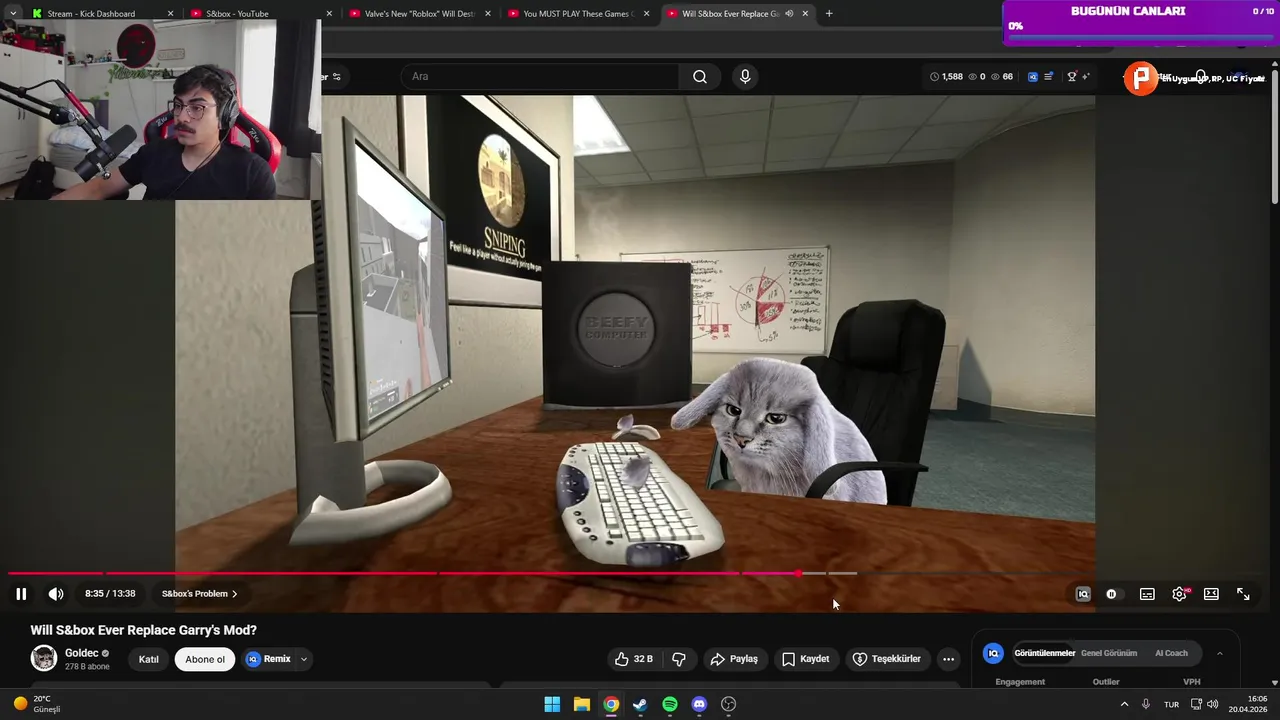1280x720 pixels.
Task: Show hidden system tray icons
Action: [1124, 704]
